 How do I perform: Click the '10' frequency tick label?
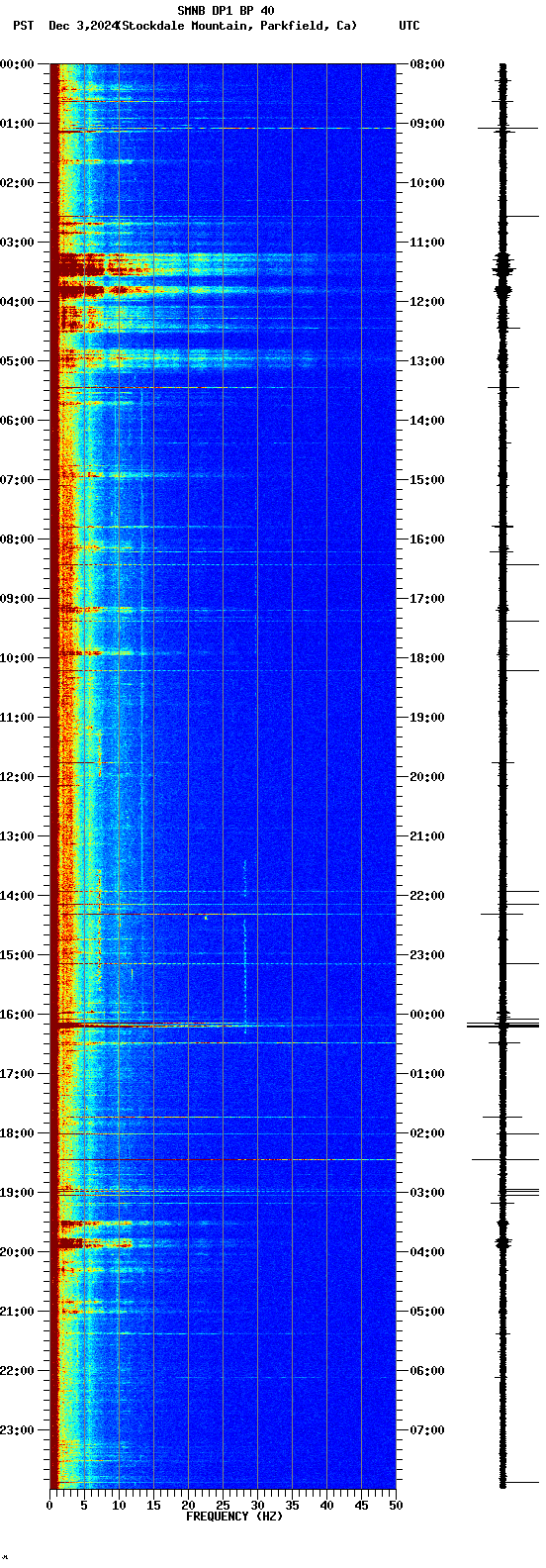coord(119,1506)
